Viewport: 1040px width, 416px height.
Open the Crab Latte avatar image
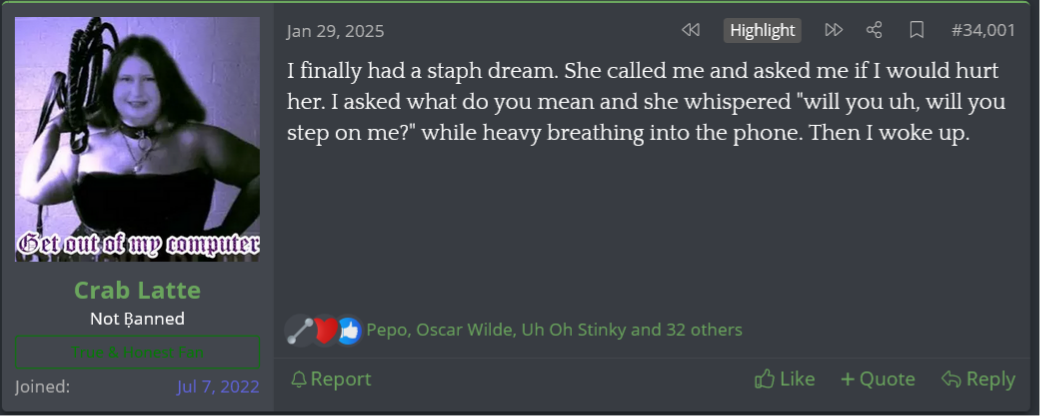pos(137,140)
